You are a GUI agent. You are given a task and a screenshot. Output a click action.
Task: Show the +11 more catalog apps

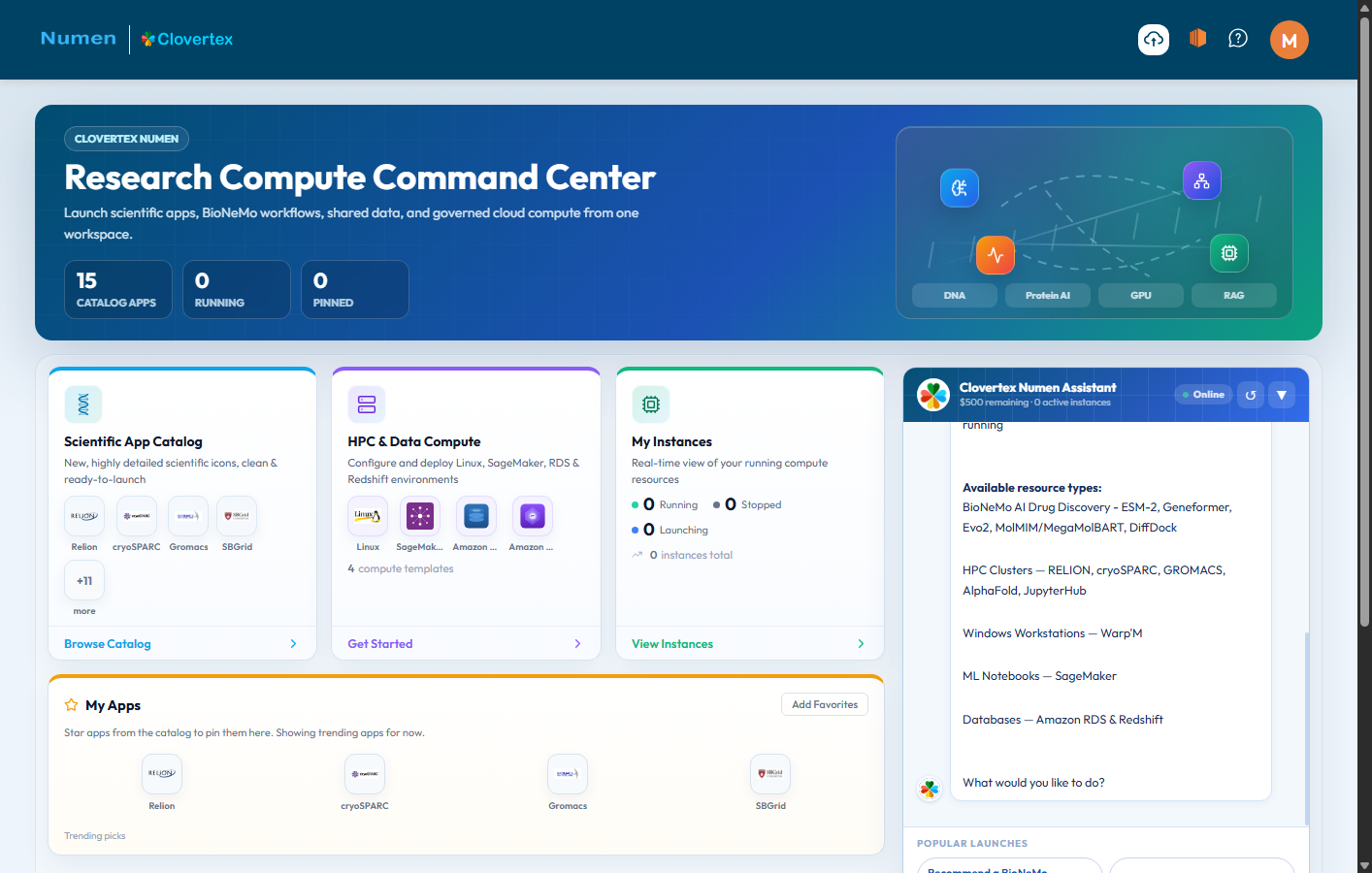(x=84, y=580)
